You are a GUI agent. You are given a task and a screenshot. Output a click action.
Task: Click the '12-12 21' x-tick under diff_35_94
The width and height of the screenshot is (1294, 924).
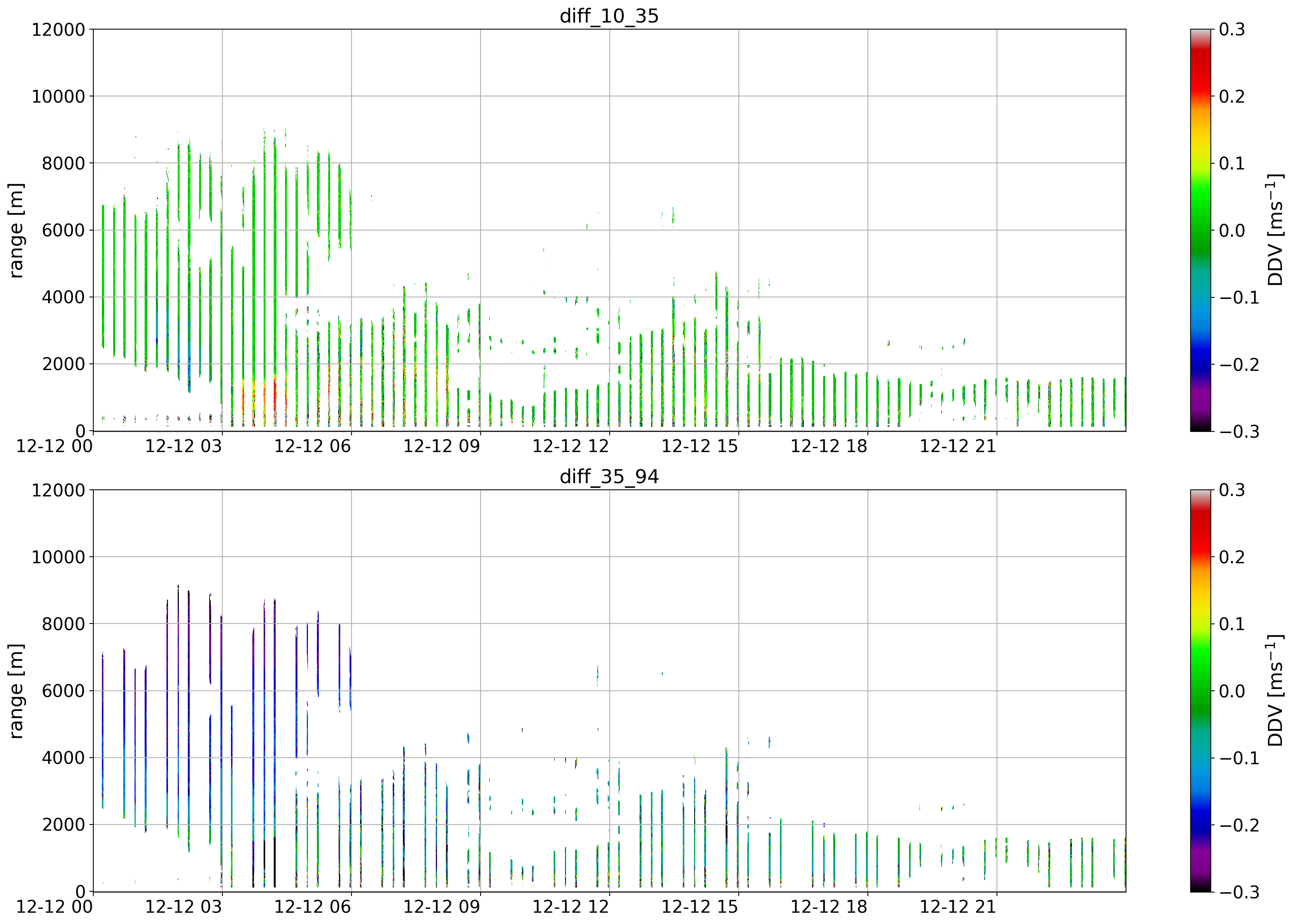pyautogui.click(x=958, y=908)
